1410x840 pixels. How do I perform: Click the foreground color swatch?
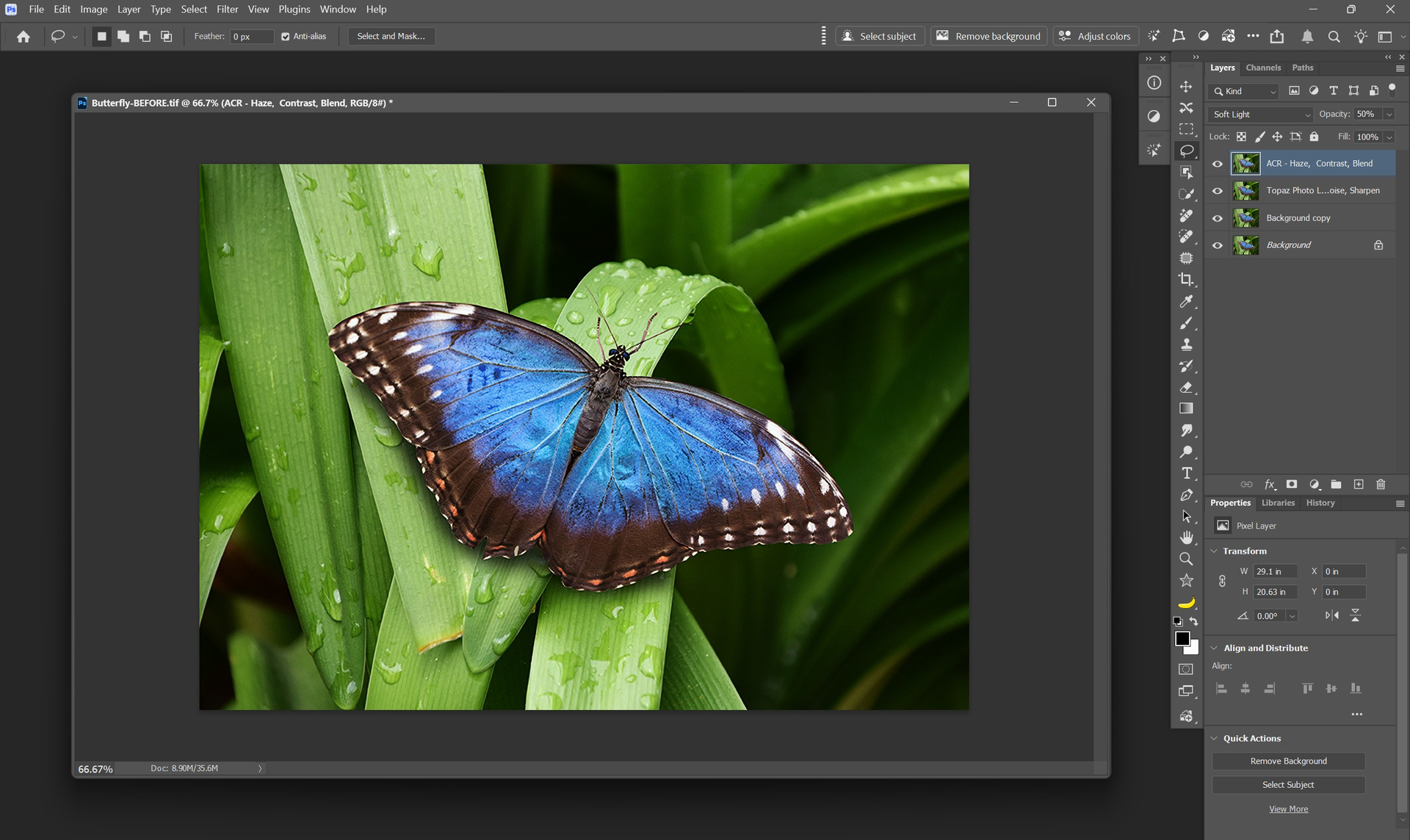(1182, 639)
